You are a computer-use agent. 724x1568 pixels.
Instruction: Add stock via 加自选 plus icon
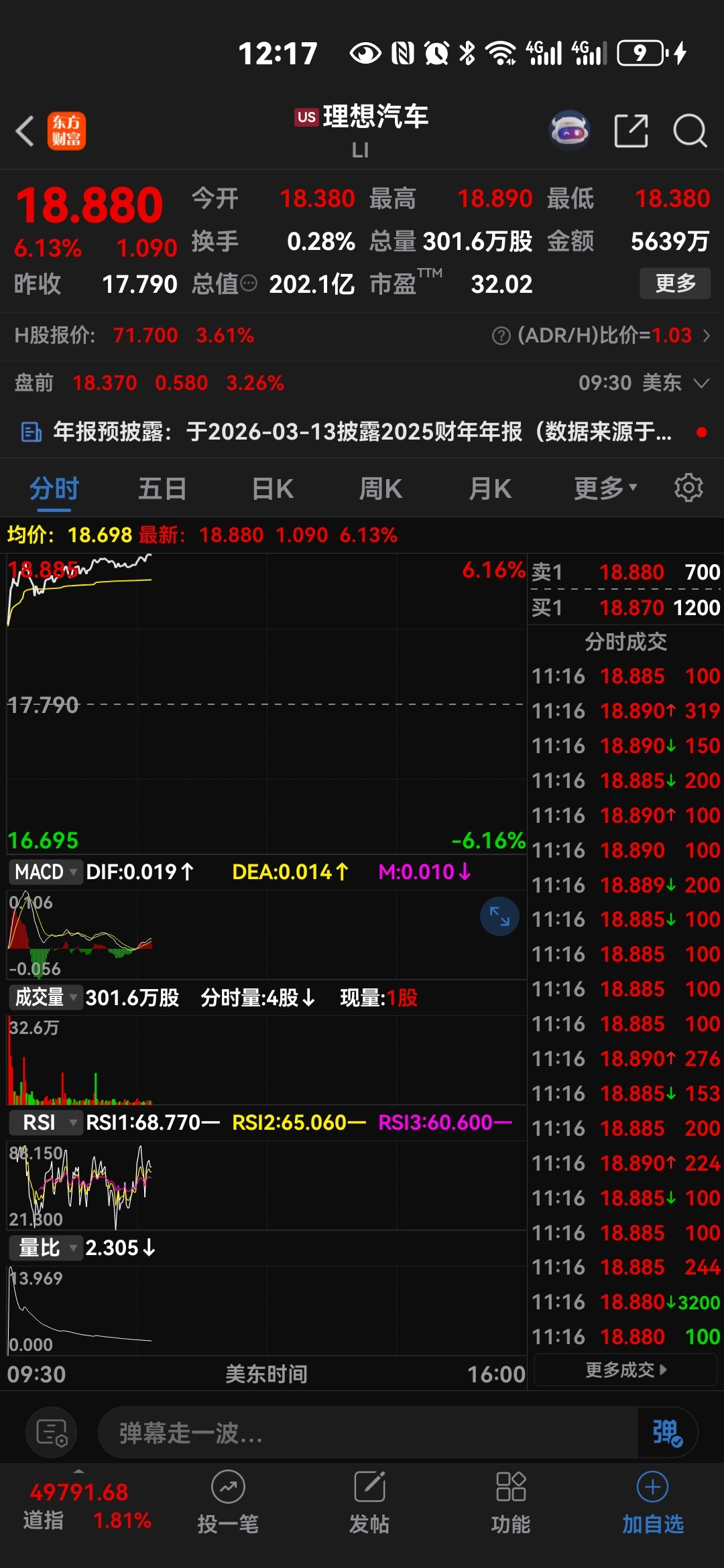pyautogui.click(x=652, y=1502)
